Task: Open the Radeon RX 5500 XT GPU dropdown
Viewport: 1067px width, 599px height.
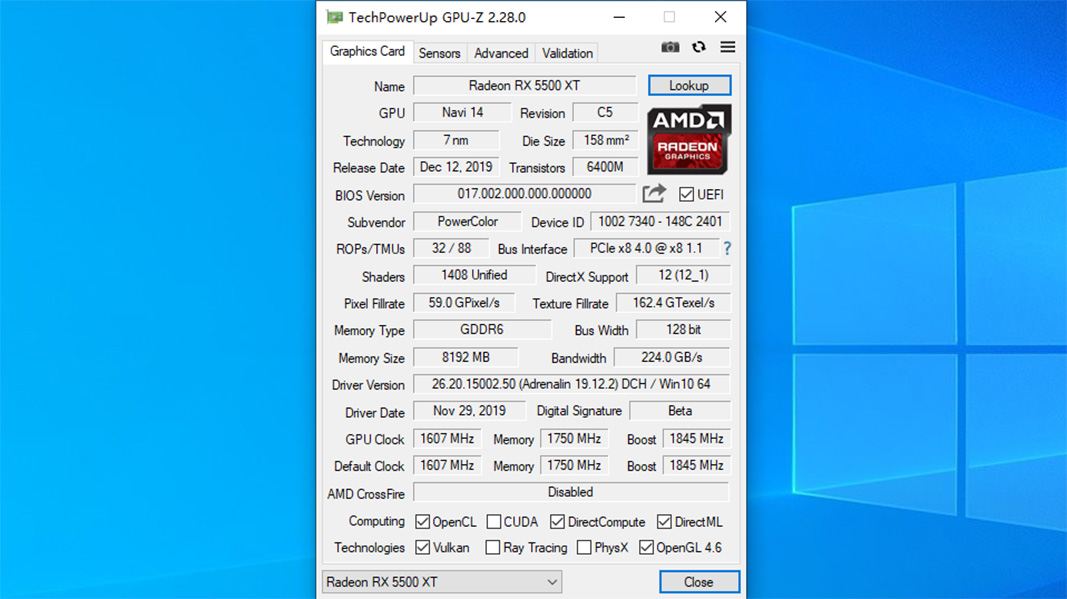Action: tap(442, 582)
